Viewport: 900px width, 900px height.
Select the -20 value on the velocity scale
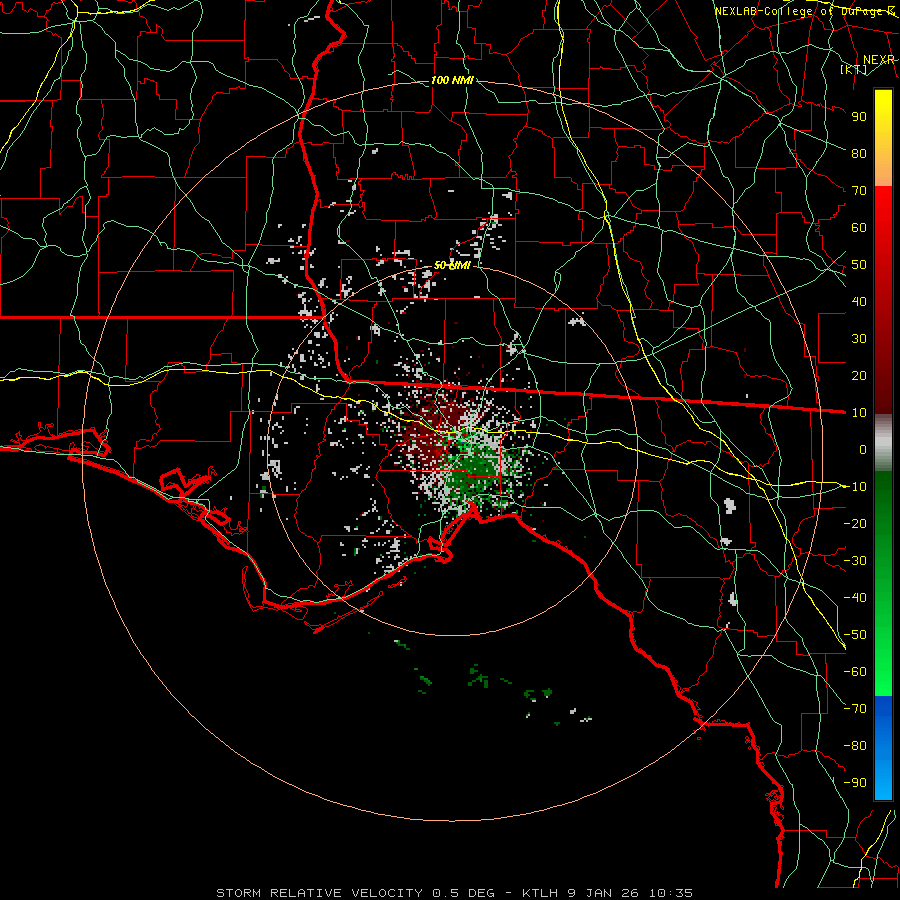pos(855,523)
